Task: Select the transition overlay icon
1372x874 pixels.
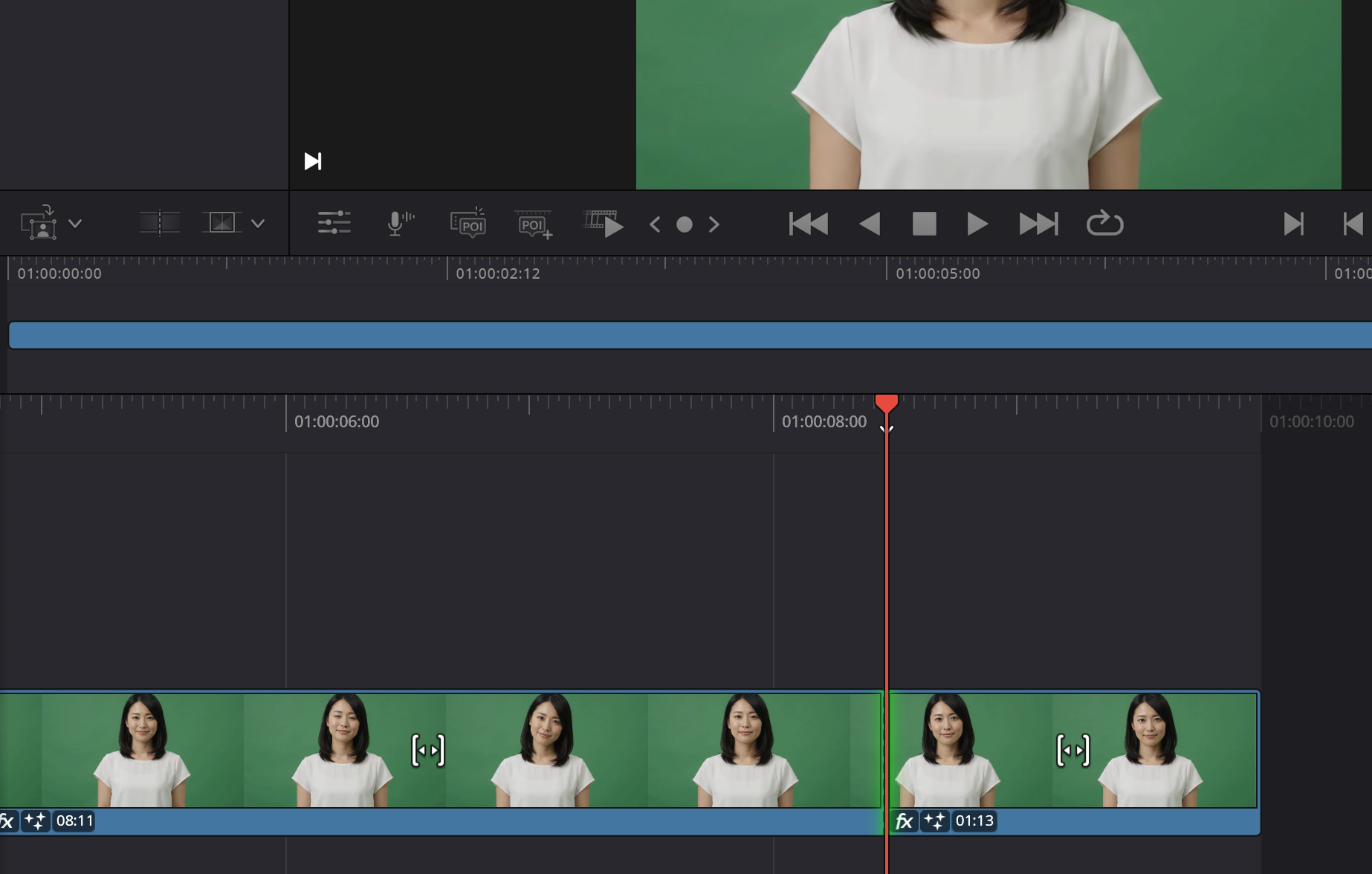Action: tap(221, 222)
